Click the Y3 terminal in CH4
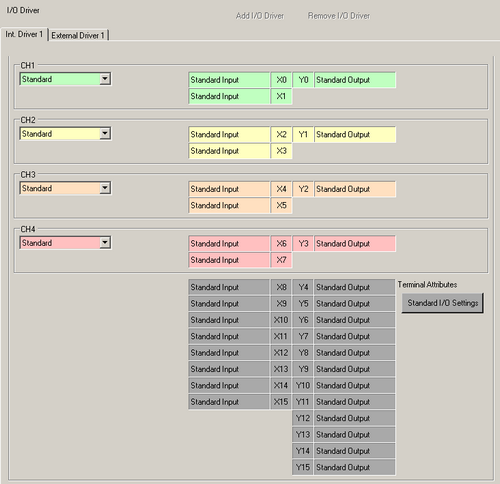This screenshot has width=500, height=484. (303, 244)
